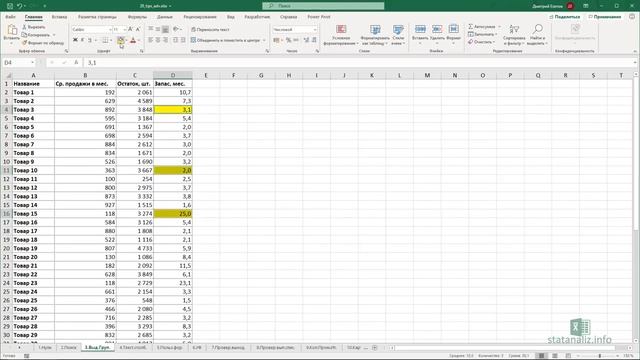Screen dimensions: 640x360
Task: Click the Insert cells icon
Action: point(420,29)
